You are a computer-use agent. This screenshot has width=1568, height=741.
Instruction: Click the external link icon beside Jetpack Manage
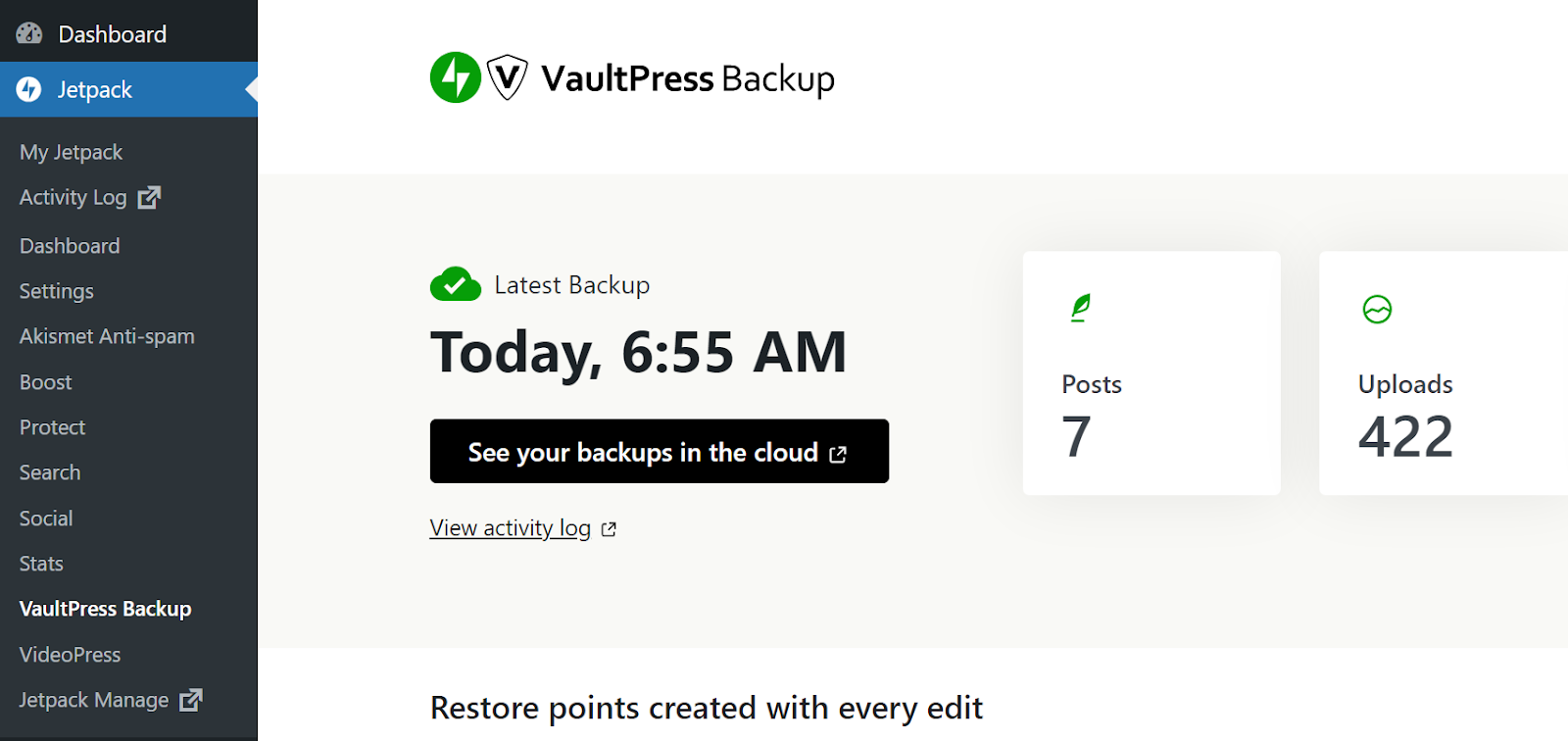[x=192, y=700]
